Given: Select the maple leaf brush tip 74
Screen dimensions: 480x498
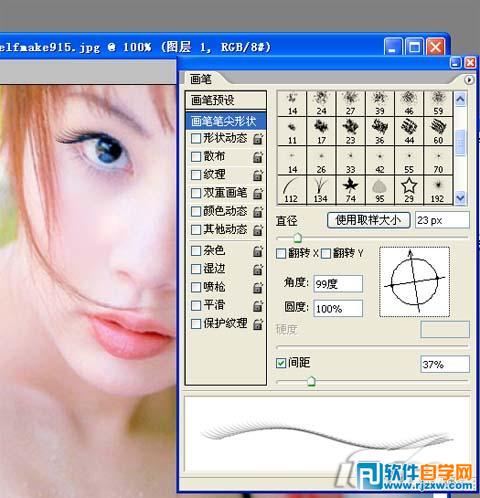Looking at the screenshot, I should tap(350, 190).
